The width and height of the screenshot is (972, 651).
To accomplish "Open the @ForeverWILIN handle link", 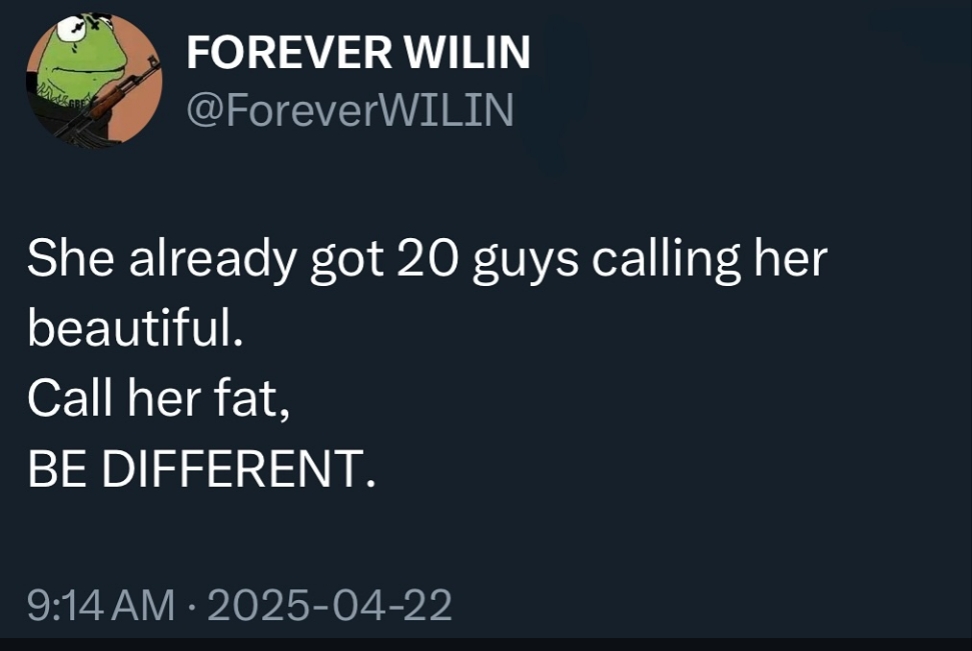I will [x=350, y=110].
